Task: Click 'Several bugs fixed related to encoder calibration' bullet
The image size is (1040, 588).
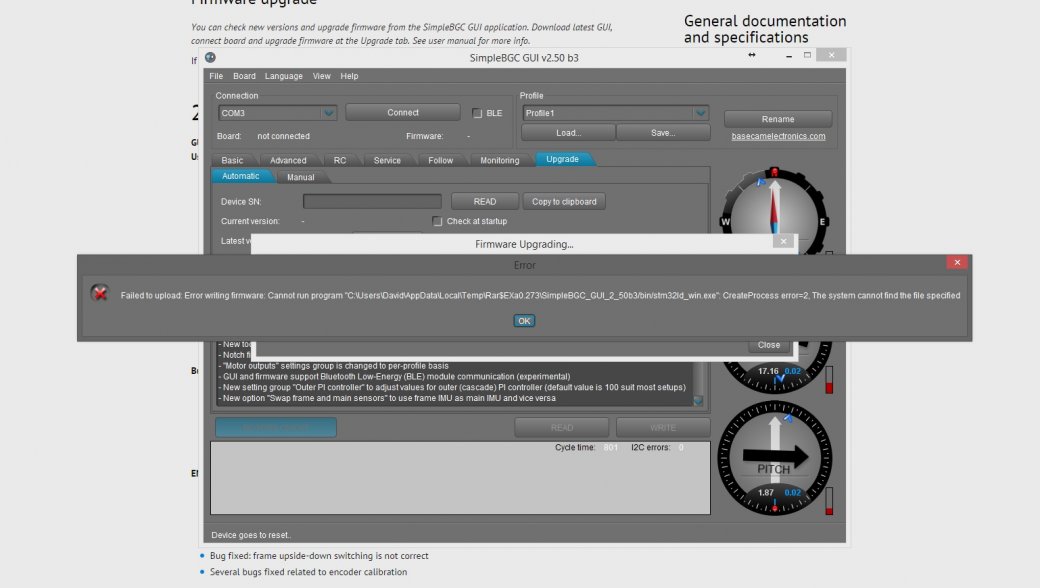Action: (308, 572)
